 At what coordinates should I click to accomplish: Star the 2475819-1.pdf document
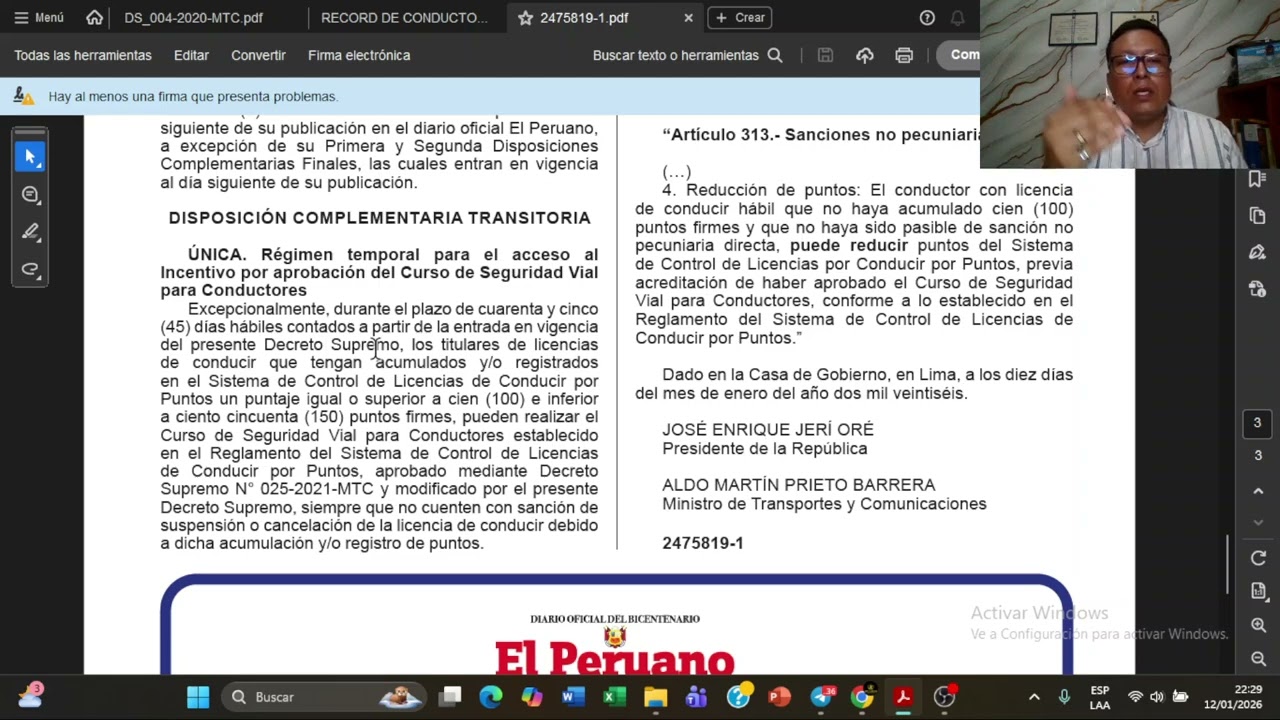[x=525, y=18]
